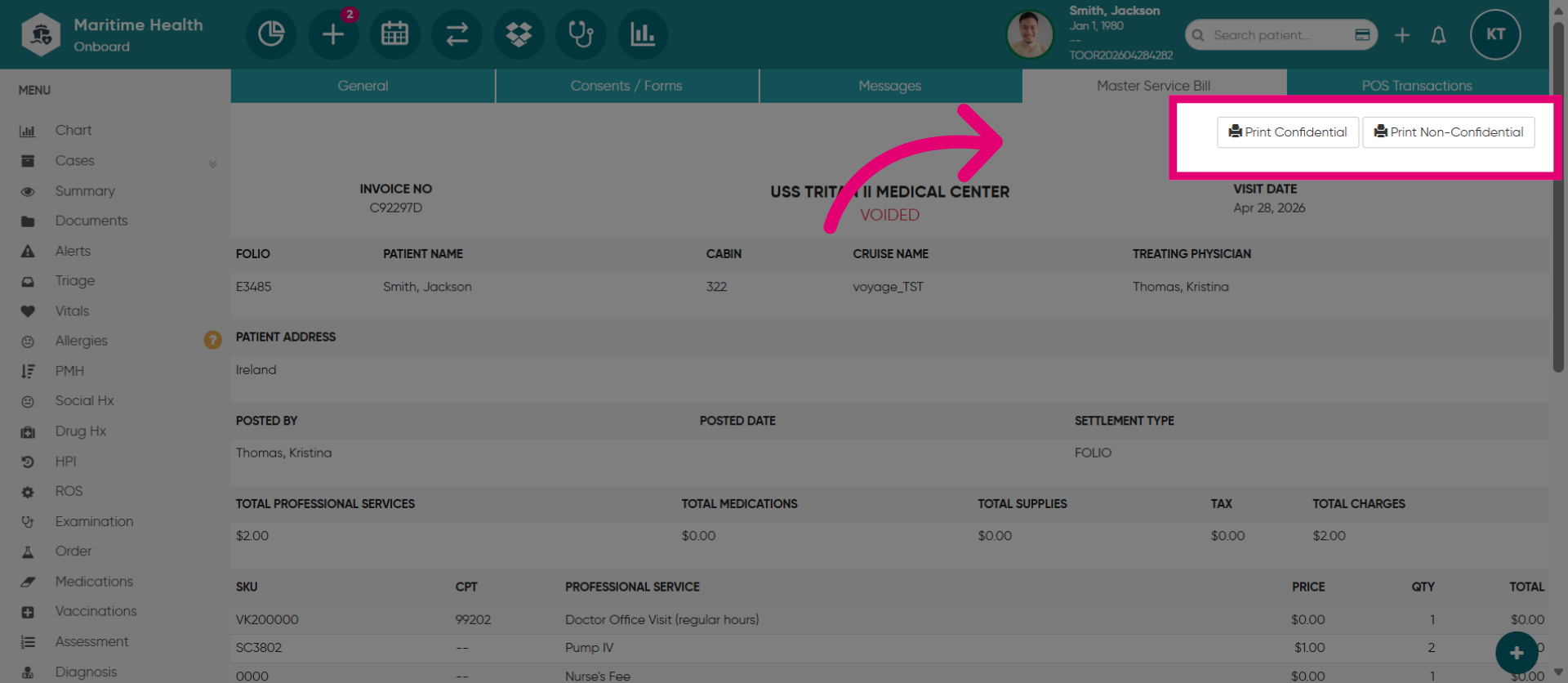
Task: Open HPI from the sidebar
Action: coord(65,462)
